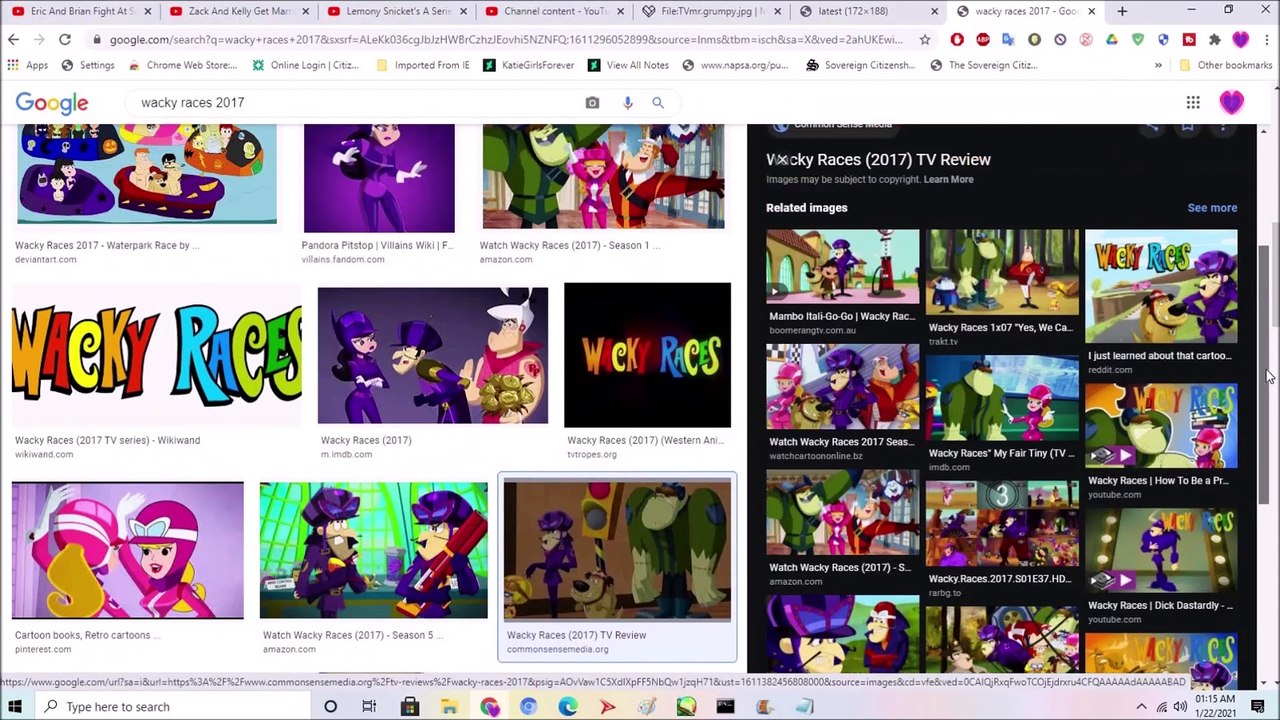Close the wacky races 2017 tab
Screen dimensions: 1280x720
click(x=1091, y=11)
